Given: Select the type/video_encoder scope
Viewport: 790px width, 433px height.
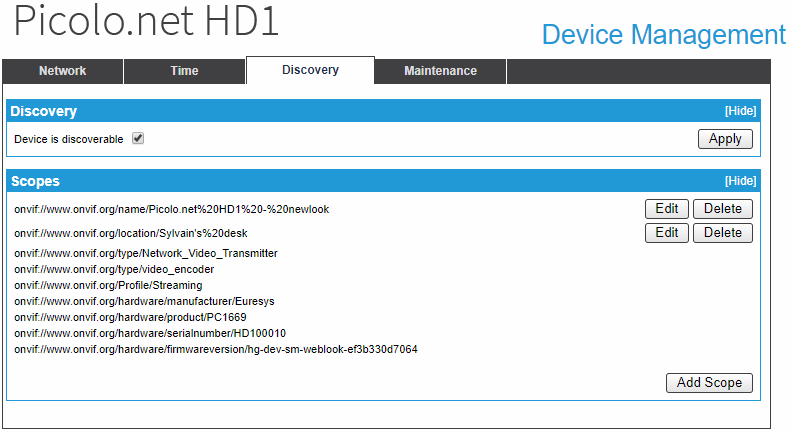Looking at the screenshot, I should [114, 269].
